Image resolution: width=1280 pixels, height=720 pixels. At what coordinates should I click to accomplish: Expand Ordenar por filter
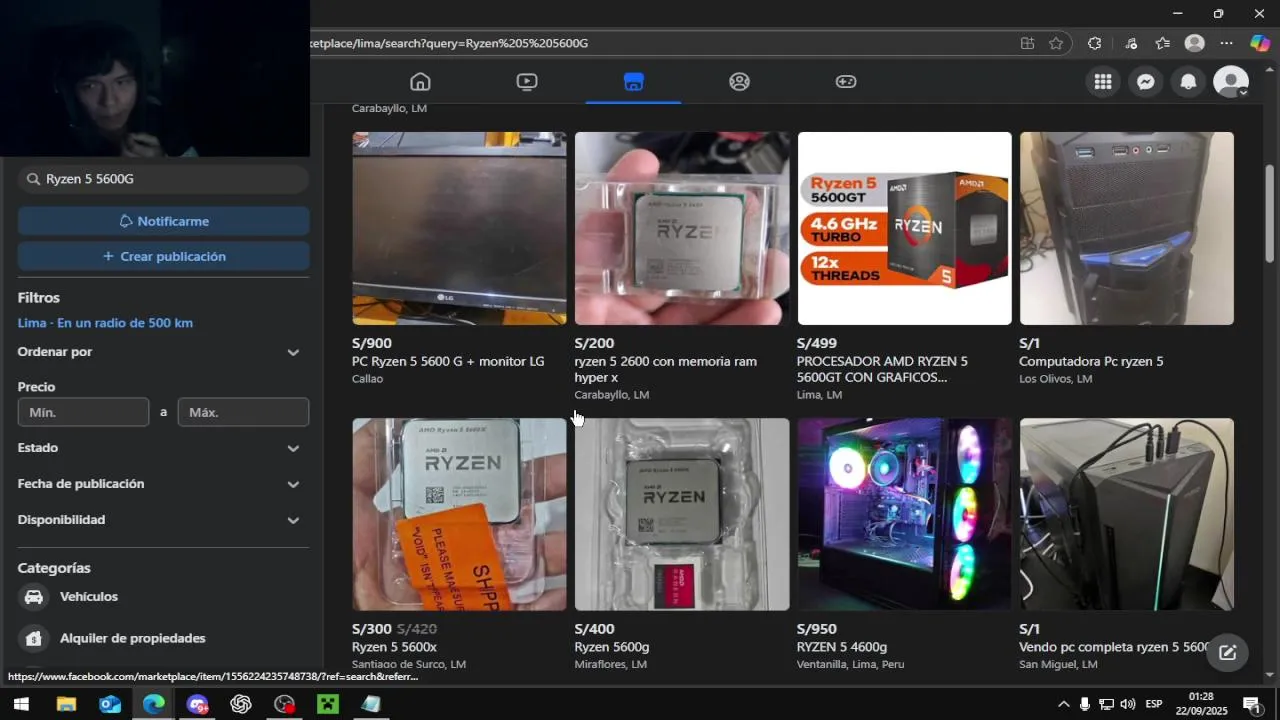pyautogui.click(x=163, y=352)
